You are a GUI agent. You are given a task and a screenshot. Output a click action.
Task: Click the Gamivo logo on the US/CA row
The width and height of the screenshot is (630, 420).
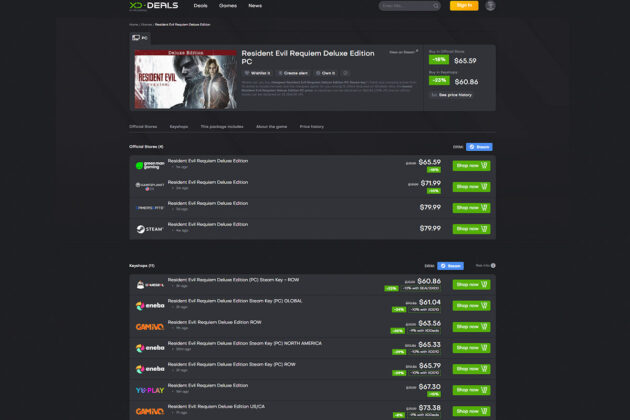[x=150, y=411]
